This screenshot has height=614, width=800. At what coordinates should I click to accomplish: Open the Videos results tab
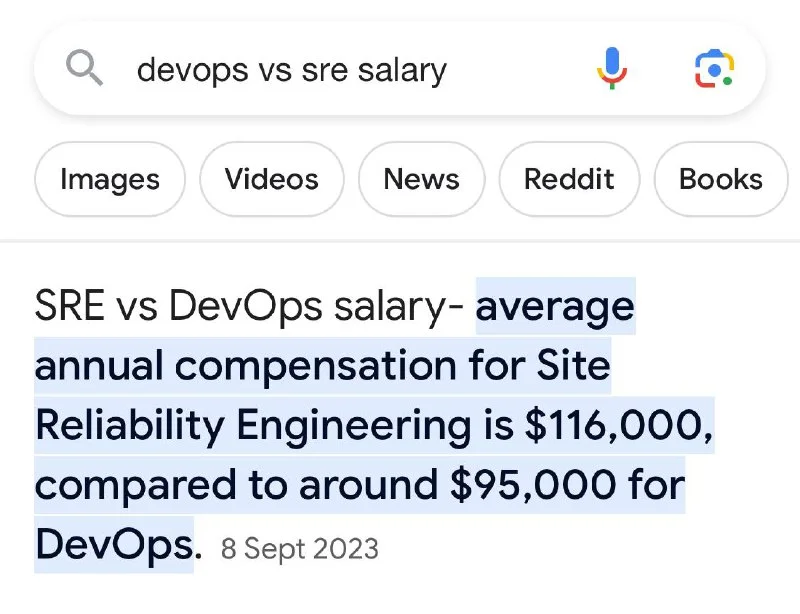271,179
